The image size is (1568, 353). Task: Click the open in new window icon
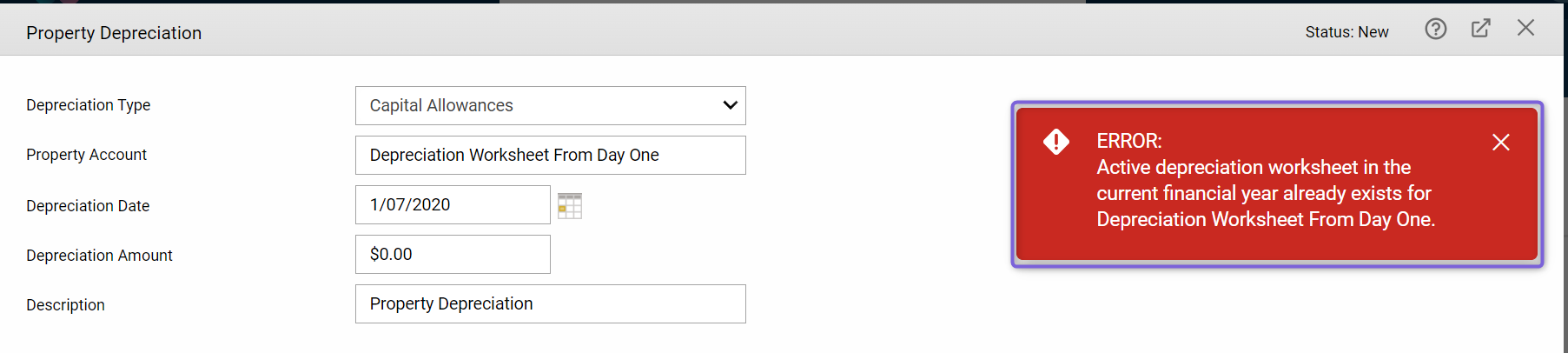tap(1481, 29)
